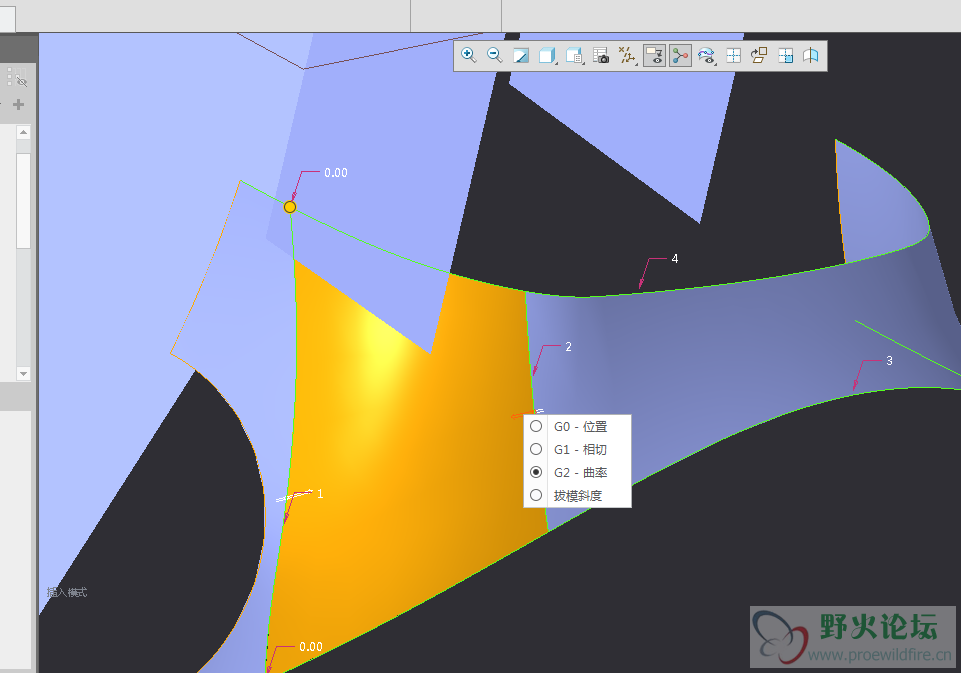This screenshot has width=961, height=673.
Task: Click the Repaint screen icon
Action: click(521, 56)
